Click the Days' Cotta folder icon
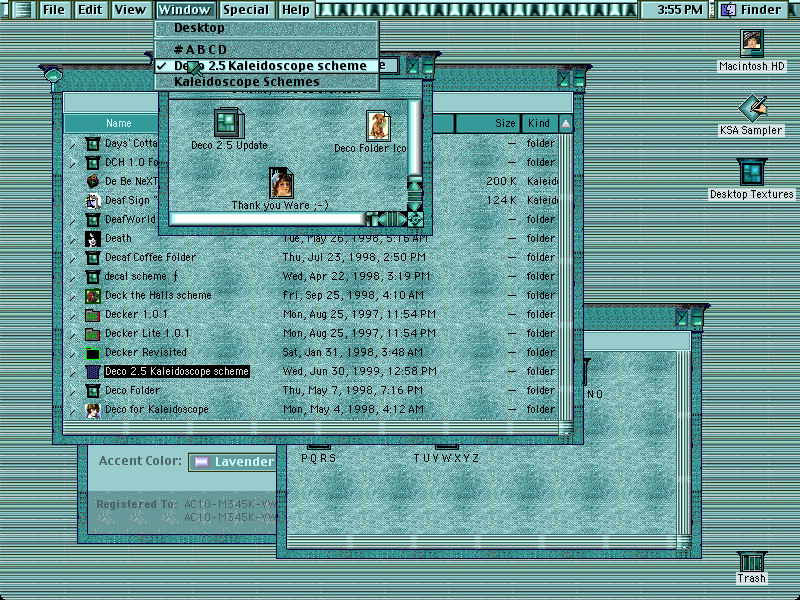Screen dimensions: 800x600 (x=92, y=144)
